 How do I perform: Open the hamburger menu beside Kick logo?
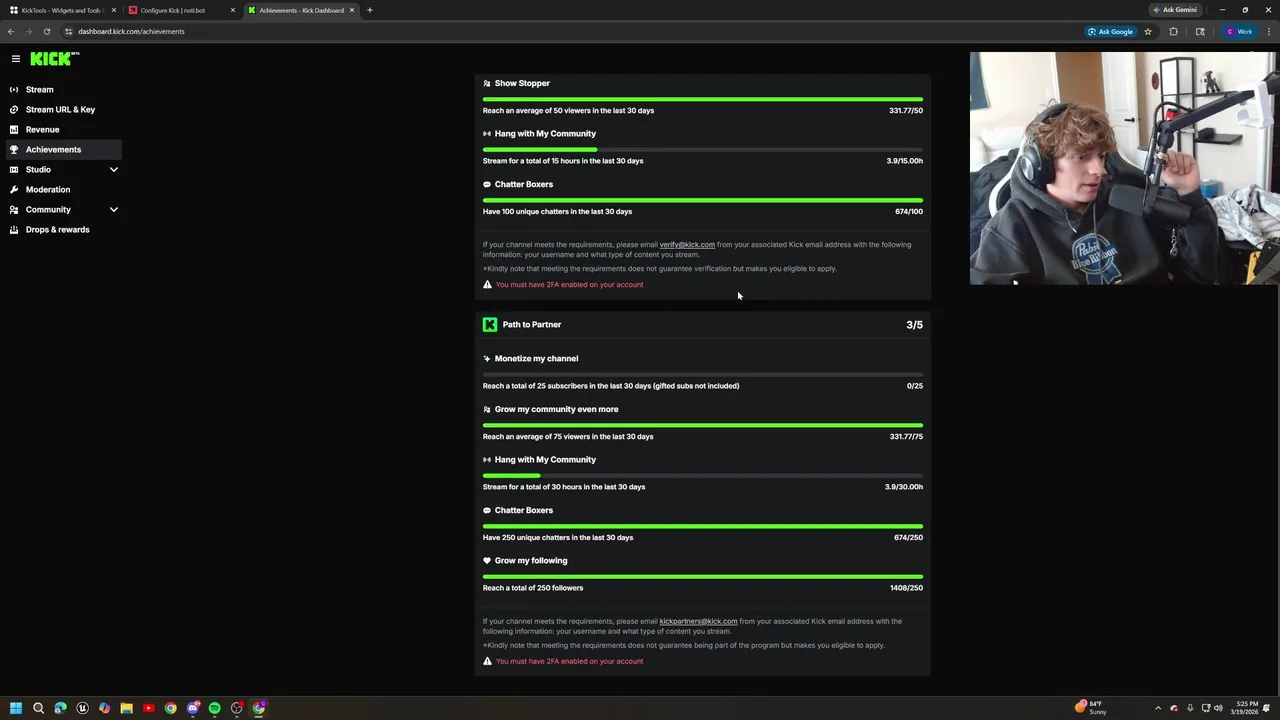[x=15, y=59]
